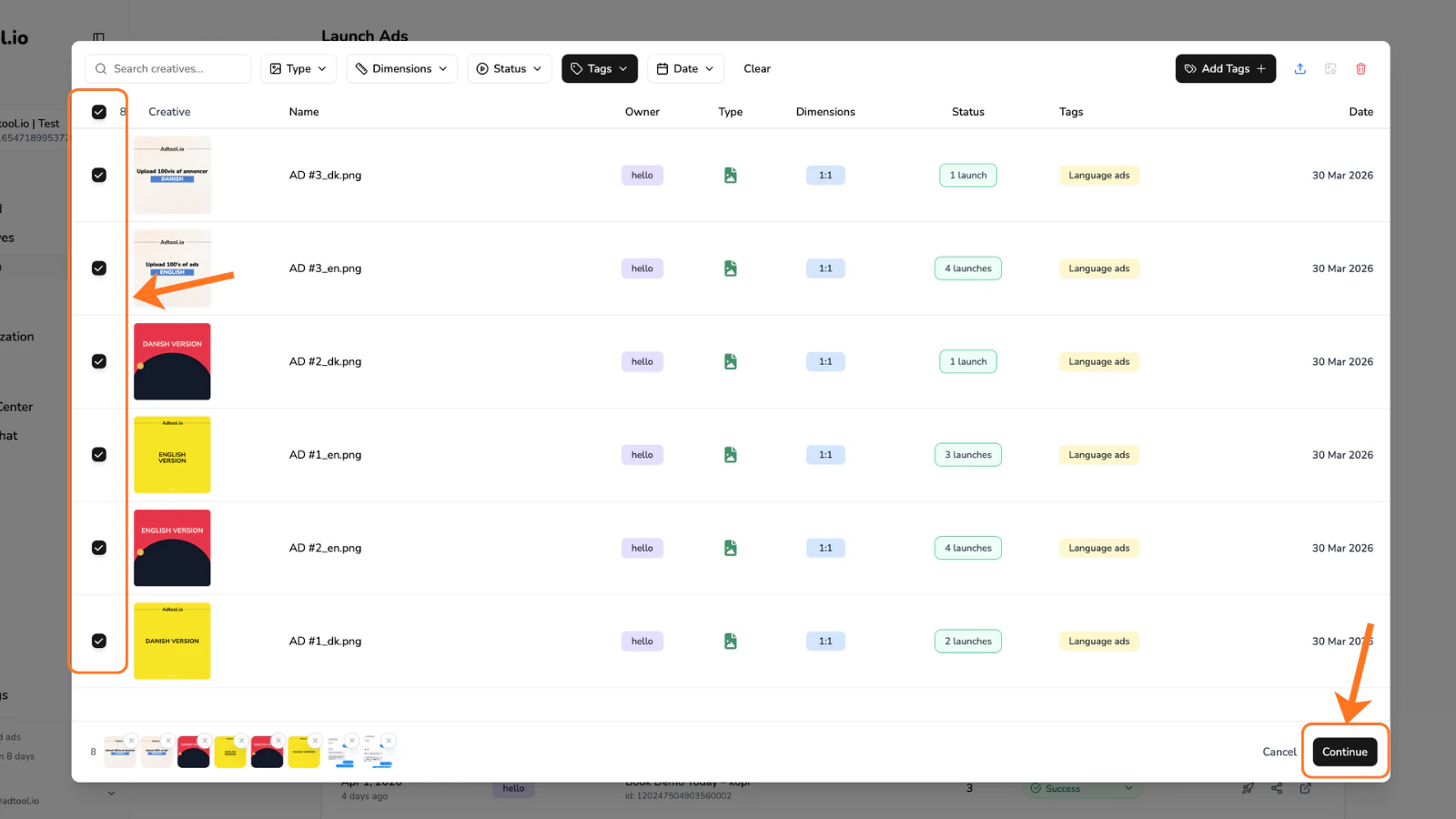Uncheck the AD #3_en.png checkbox

click(x=99, y=268)
